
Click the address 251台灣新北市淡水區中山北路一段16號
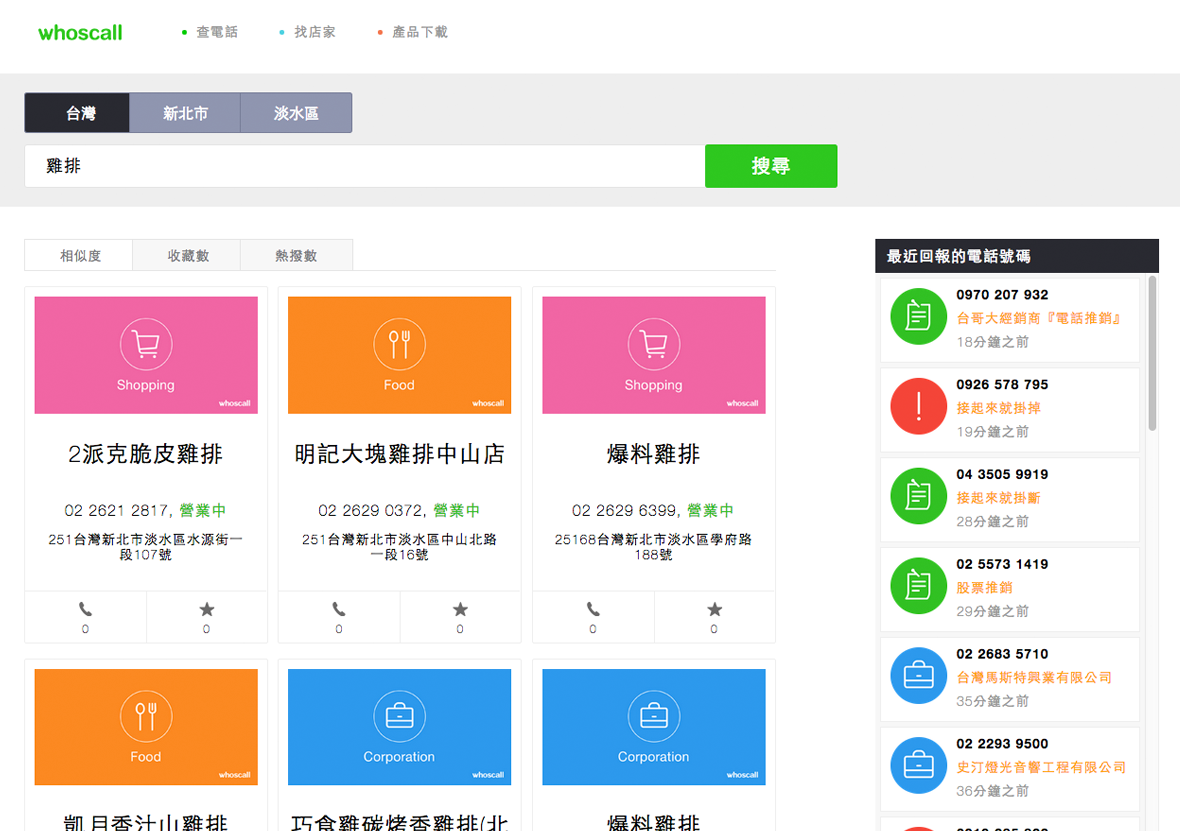tap(400, 547)
